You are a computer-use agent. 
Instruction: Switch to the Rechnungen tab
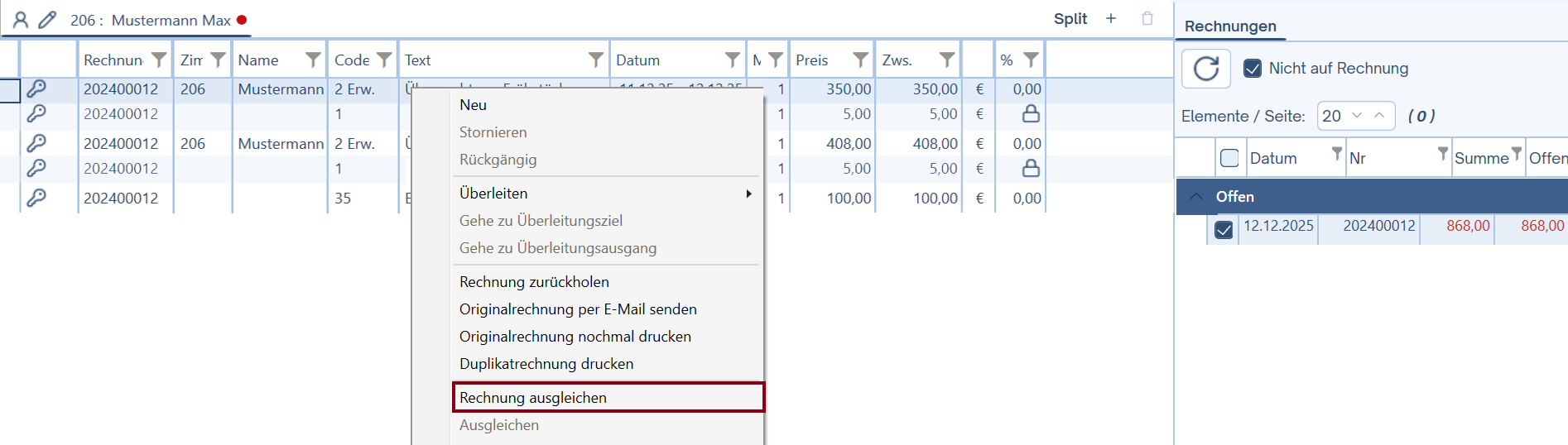1230,26
